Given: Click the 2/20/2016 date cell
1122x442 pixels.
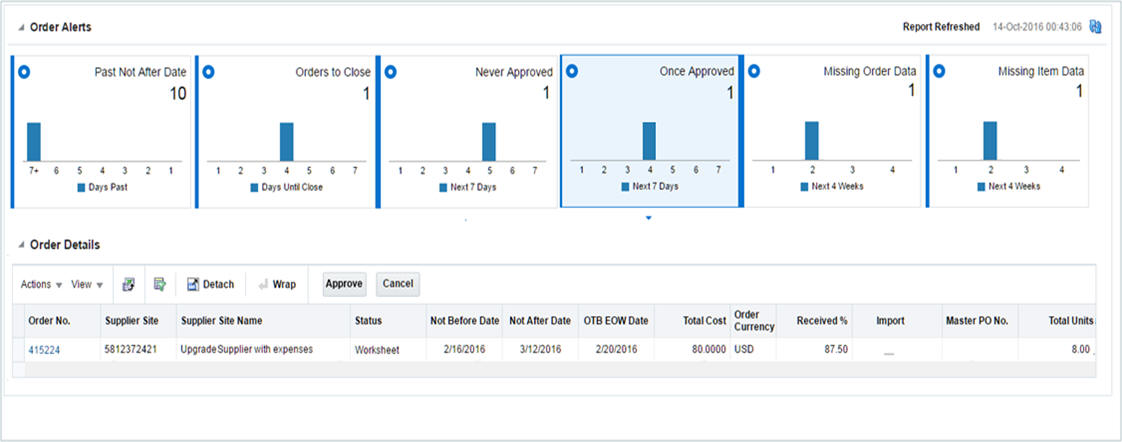Looking at the screenshot, I should click(x=616, y=350).
